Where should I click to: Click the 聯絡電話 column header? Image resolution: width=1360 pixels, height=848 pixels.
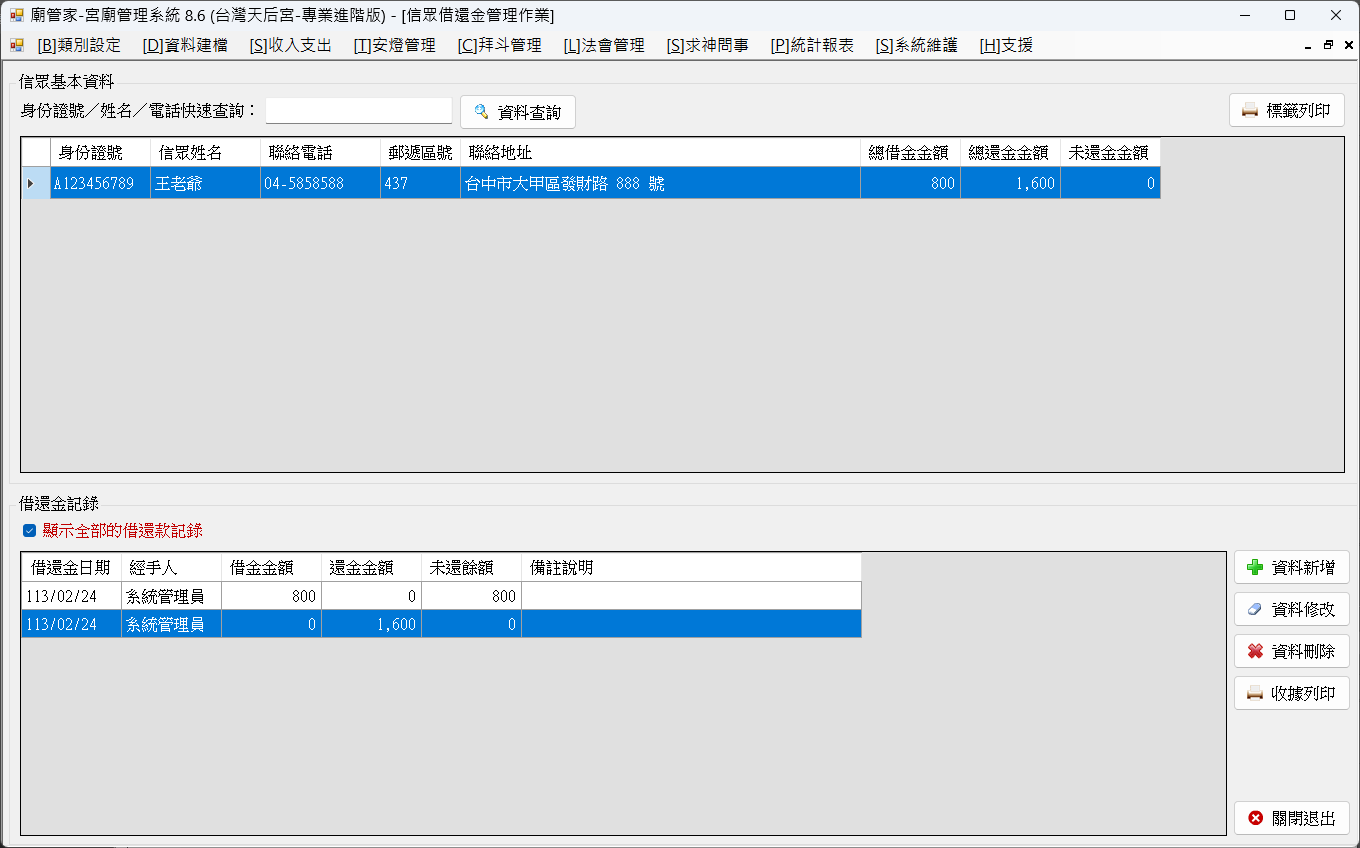point(320,153)
